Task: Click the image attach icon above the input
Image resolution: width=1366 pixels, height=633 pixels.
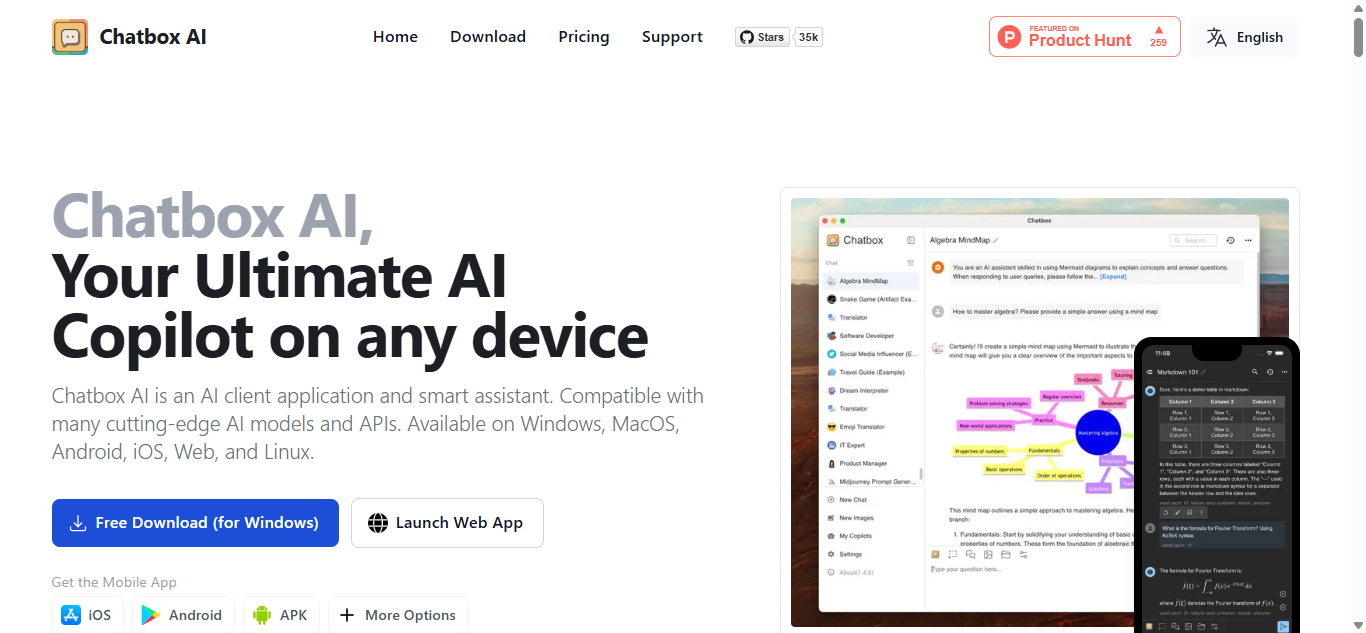Action: tap(988, 554)
